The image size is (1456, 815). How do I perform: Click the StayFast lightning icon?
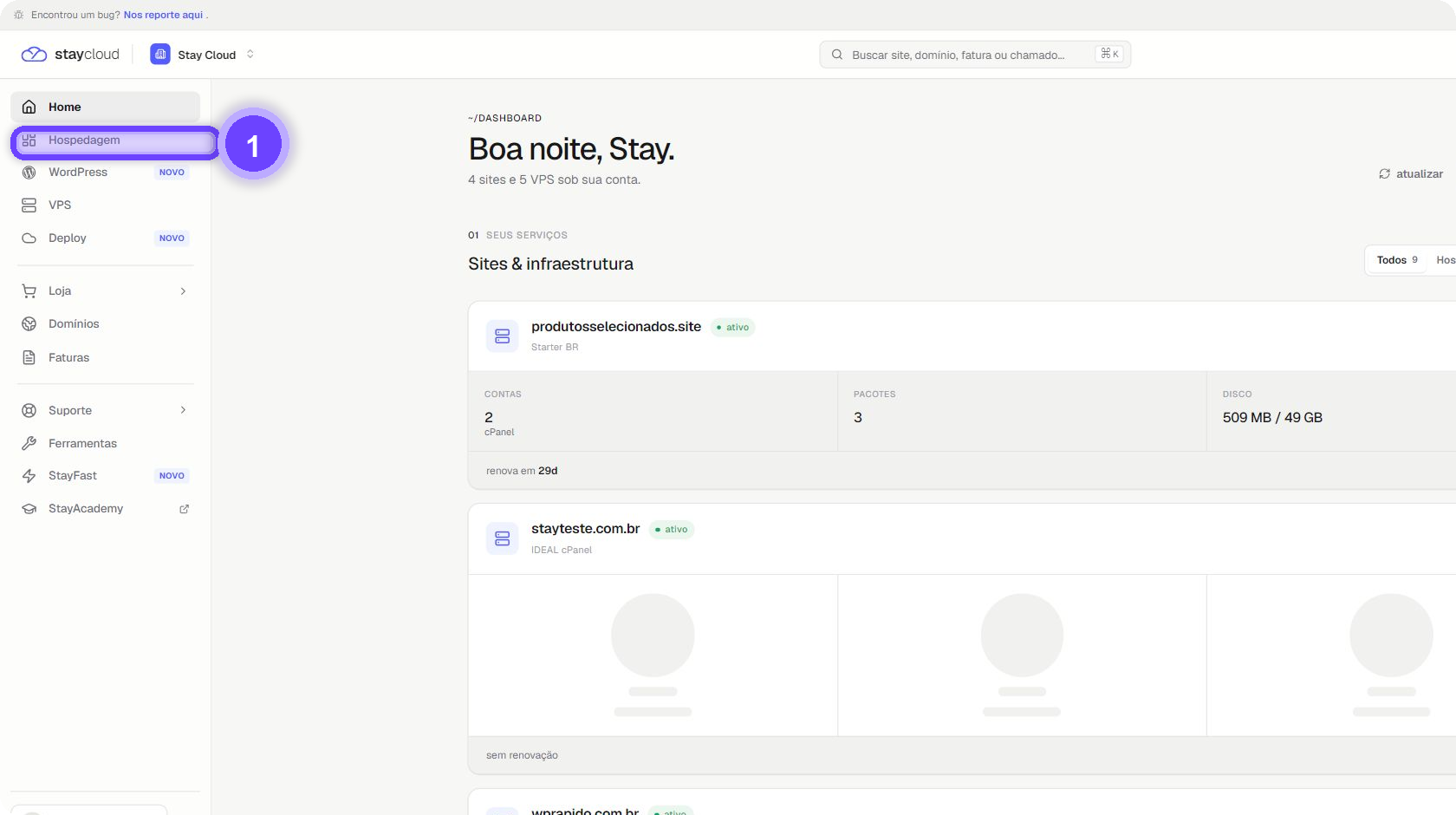[29, 475]
